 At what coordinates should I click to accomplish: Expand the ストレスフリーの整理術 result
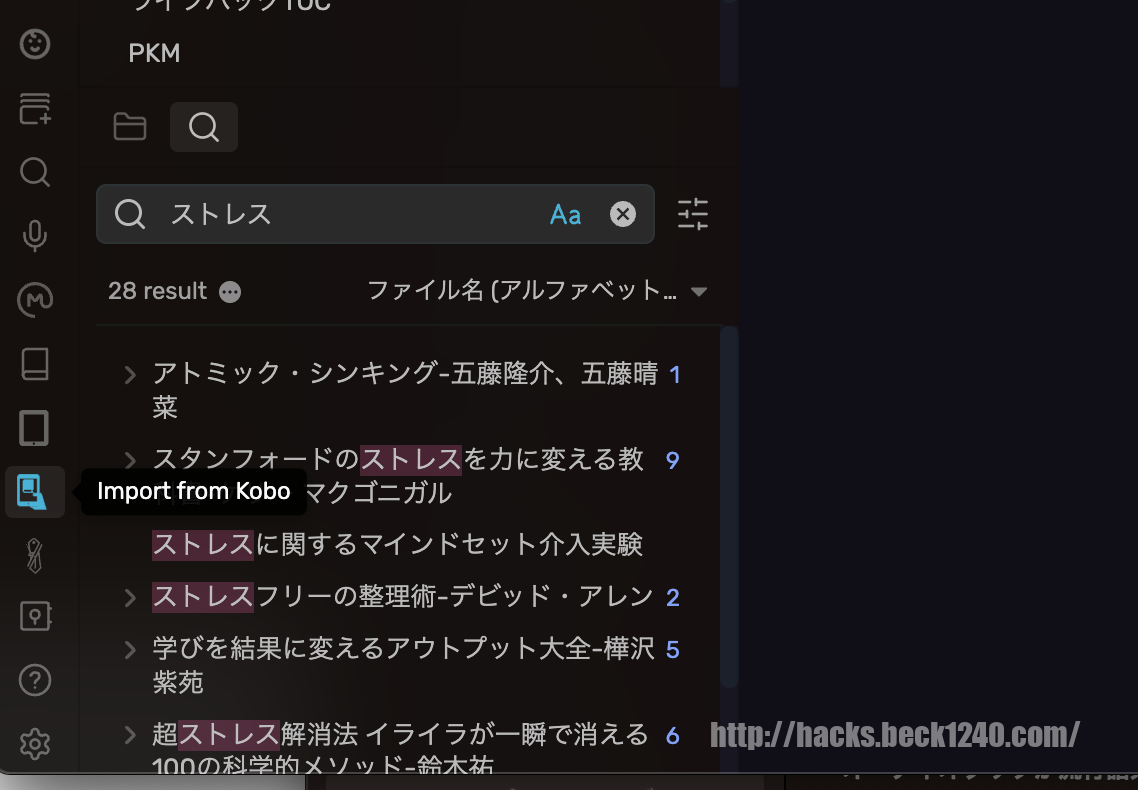[130, 598]
